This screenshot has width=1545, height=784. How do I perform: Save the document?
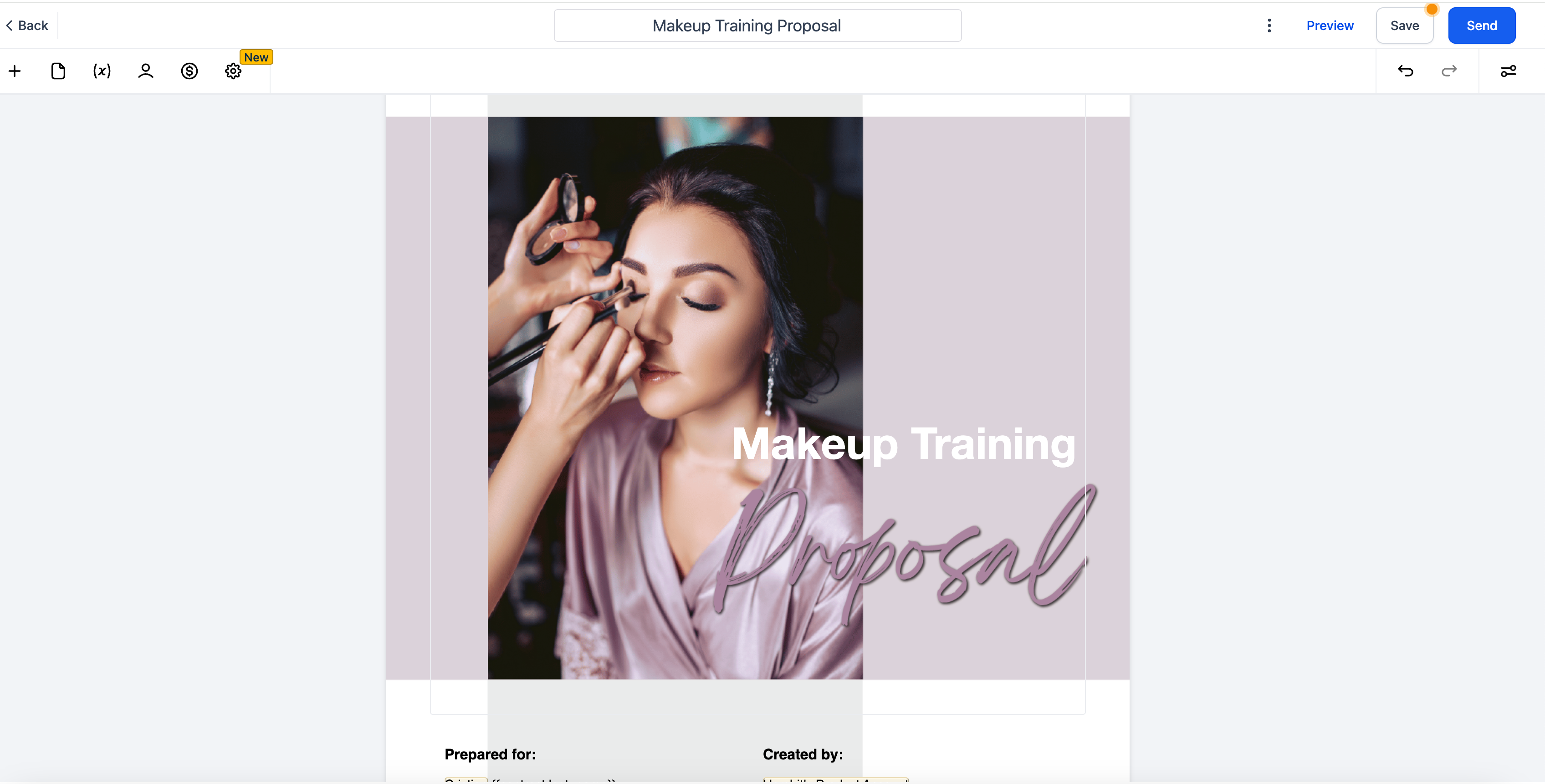coord(1405,25)
